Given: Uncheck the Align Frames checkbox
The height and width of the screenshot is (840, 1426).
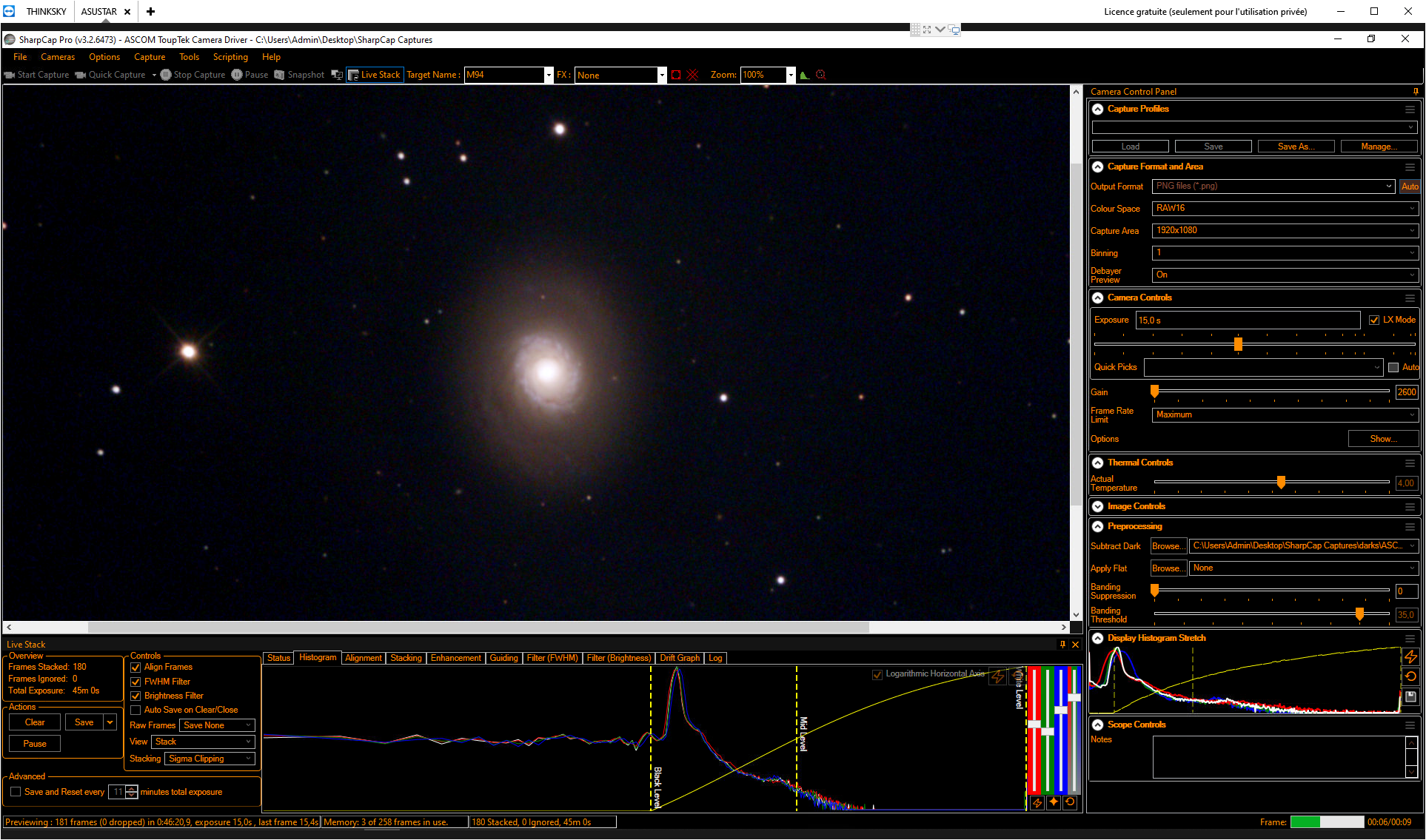Looking at the screenshot, I should [135, 668].
